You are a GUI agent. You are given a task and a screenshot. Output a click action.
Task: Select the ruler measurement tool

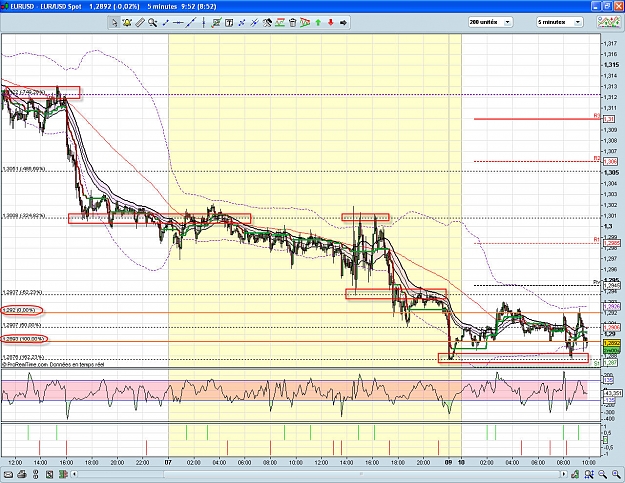[x=140, y=23]
